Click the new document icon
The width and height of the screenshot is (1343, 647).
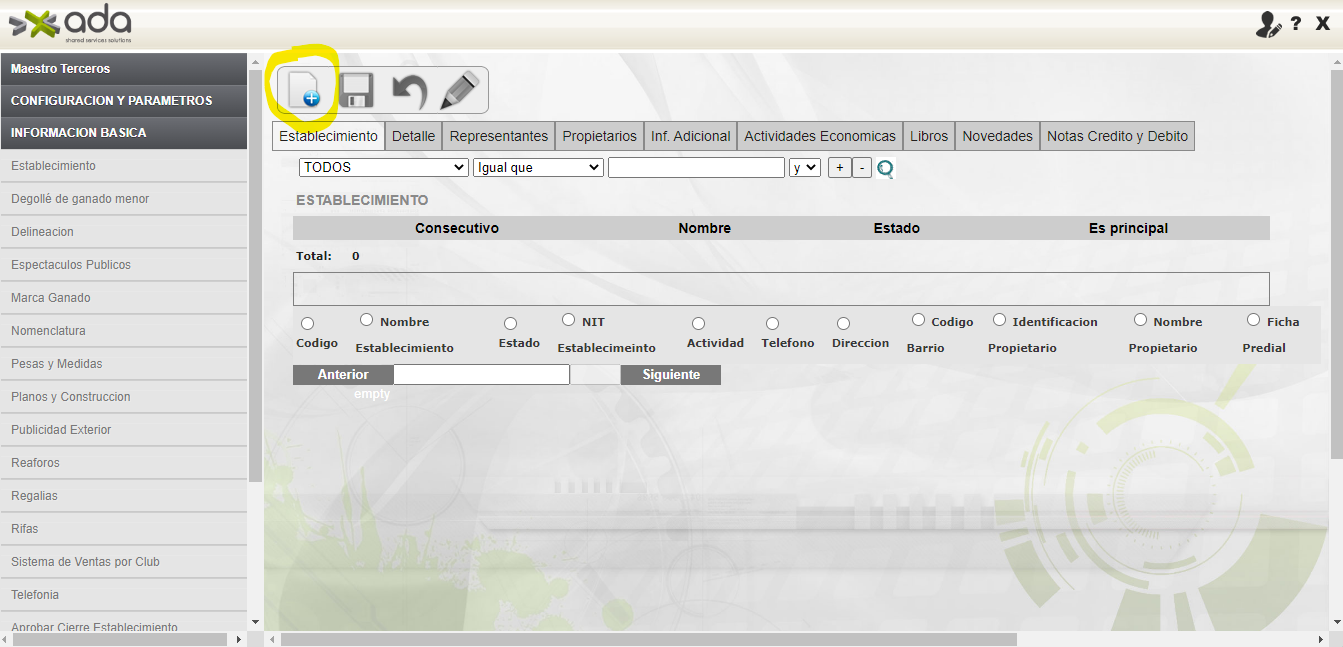304,90
